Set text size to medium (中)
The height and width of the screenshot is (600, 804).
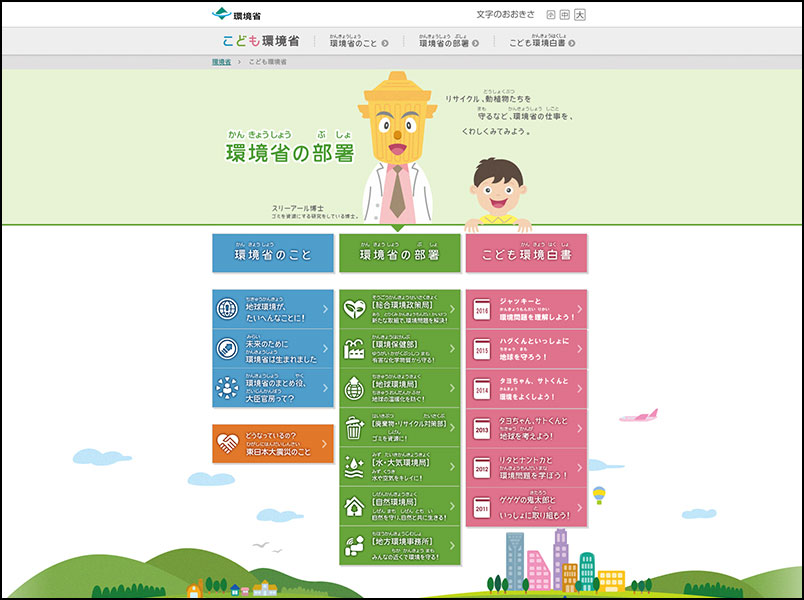(565, 15)
